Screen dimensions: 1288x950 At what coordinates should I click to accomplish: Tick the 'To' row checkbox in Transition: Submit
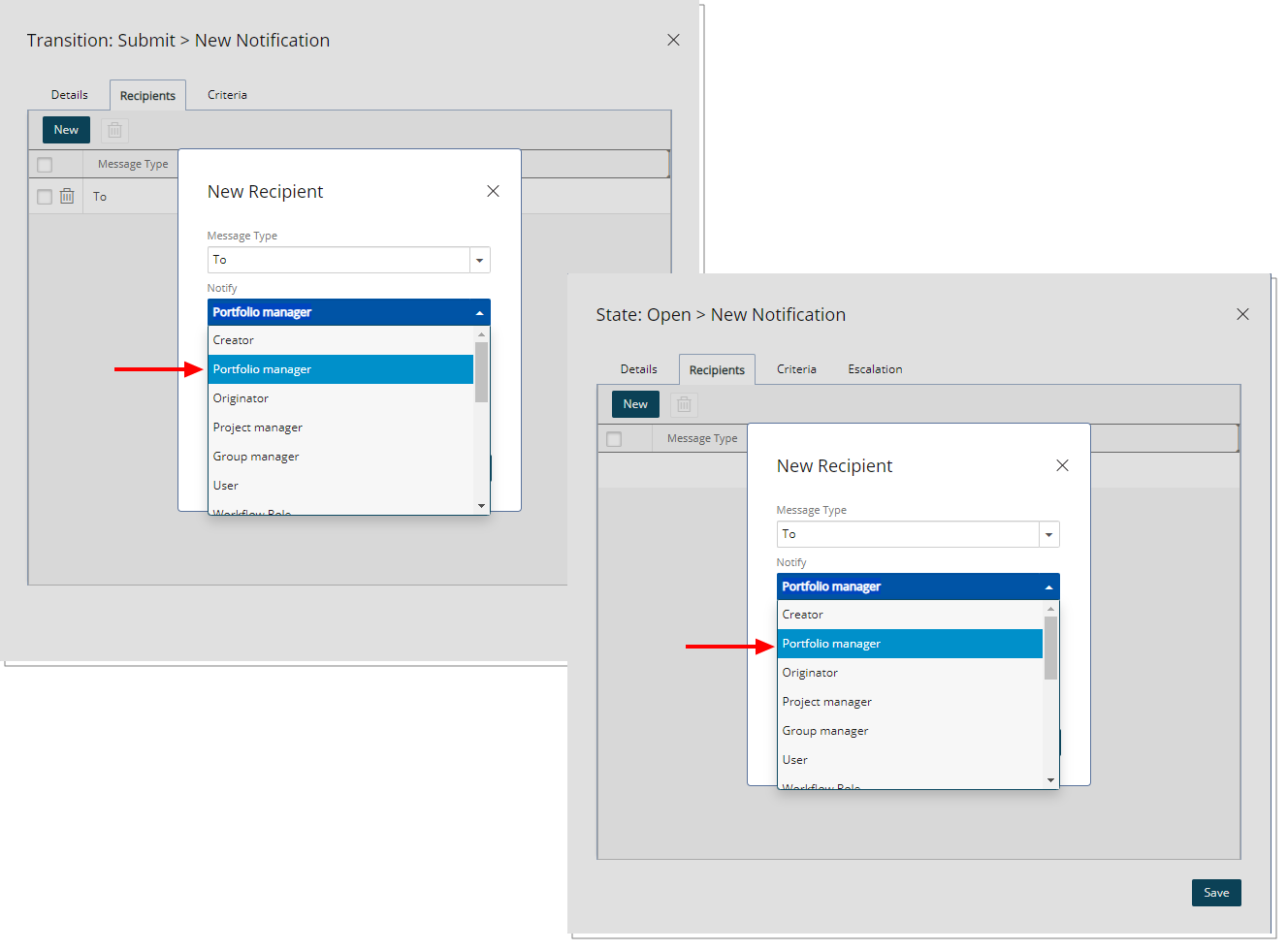click(45, 197)
